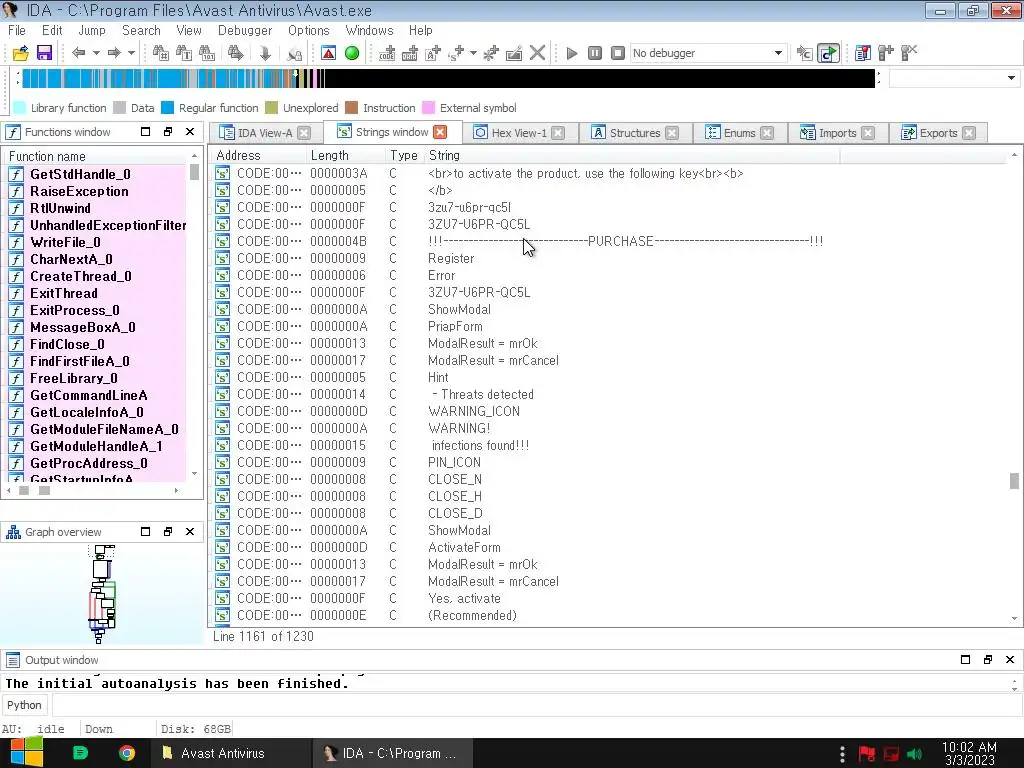Viewport: 1024px width, 768px height.
Task: Open the dropdown right of navigation band
Action: [1012, 78]
